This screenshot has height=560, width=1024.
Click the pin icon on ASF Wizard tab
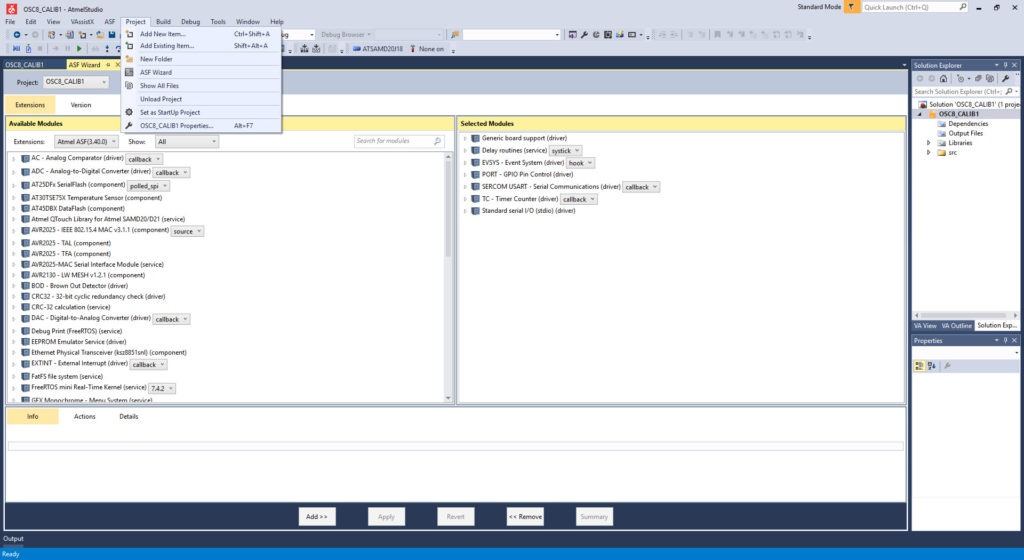coord(108,65)
